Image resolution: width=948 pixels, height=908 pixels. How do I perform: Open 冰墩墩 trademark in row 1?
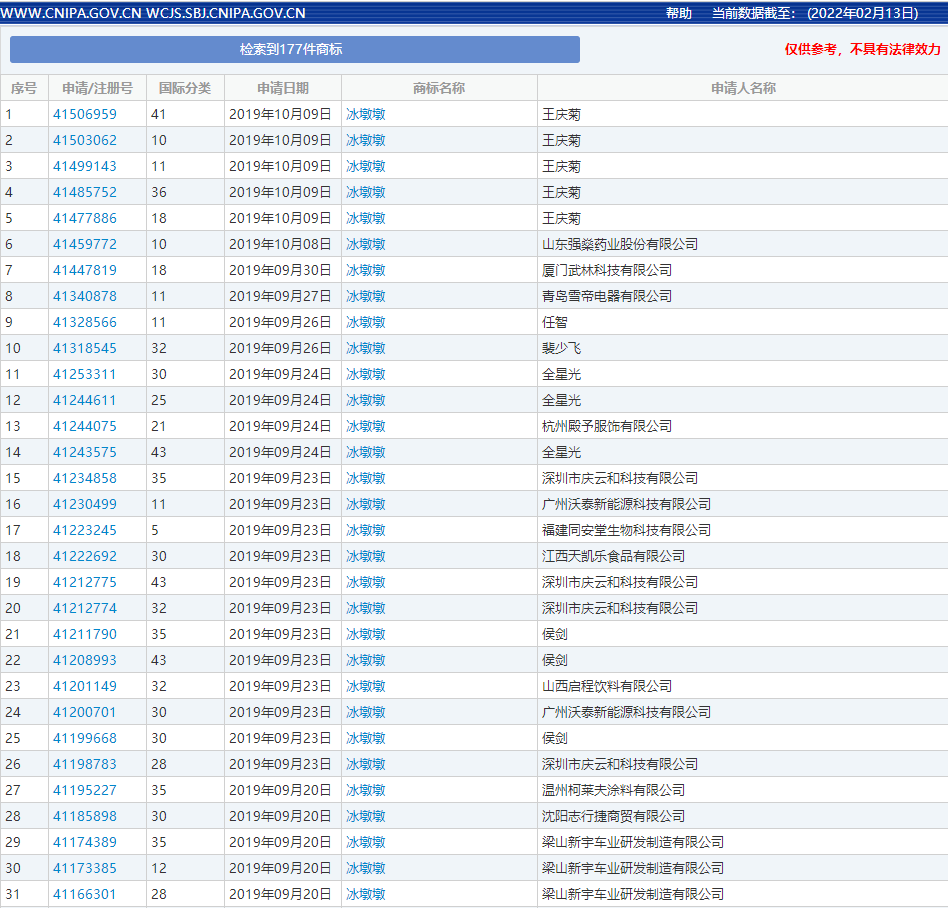click(366, 114)
